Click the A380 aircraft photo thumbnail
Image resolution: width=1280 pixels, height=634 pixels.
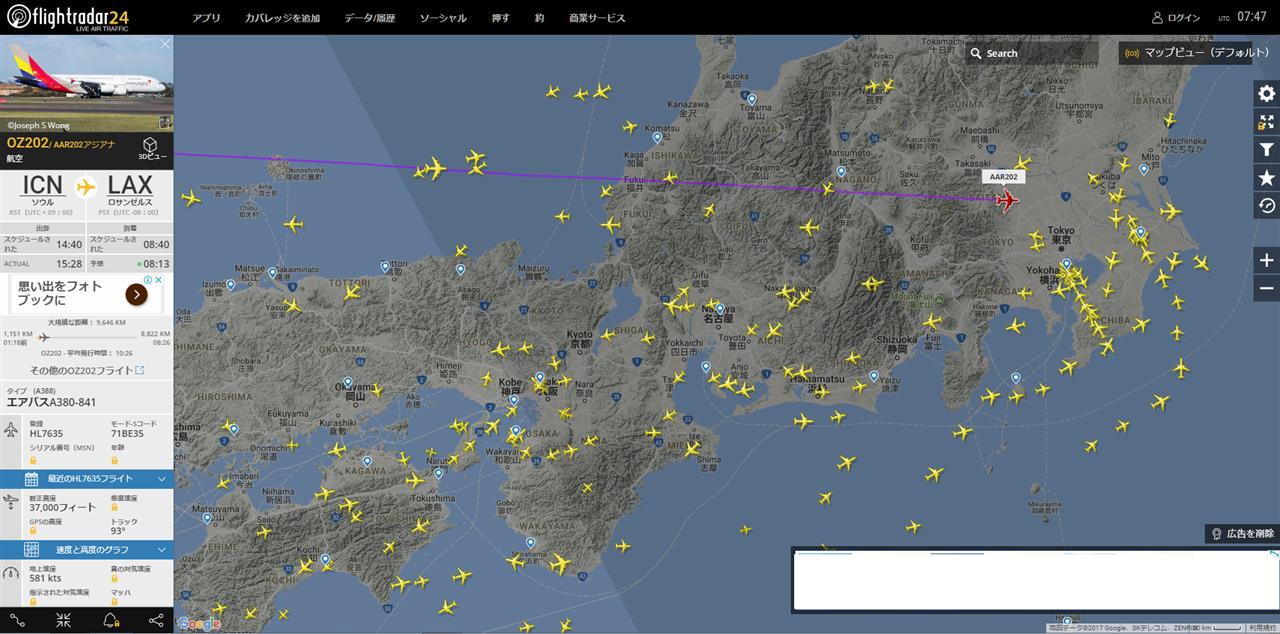point(87,85)
